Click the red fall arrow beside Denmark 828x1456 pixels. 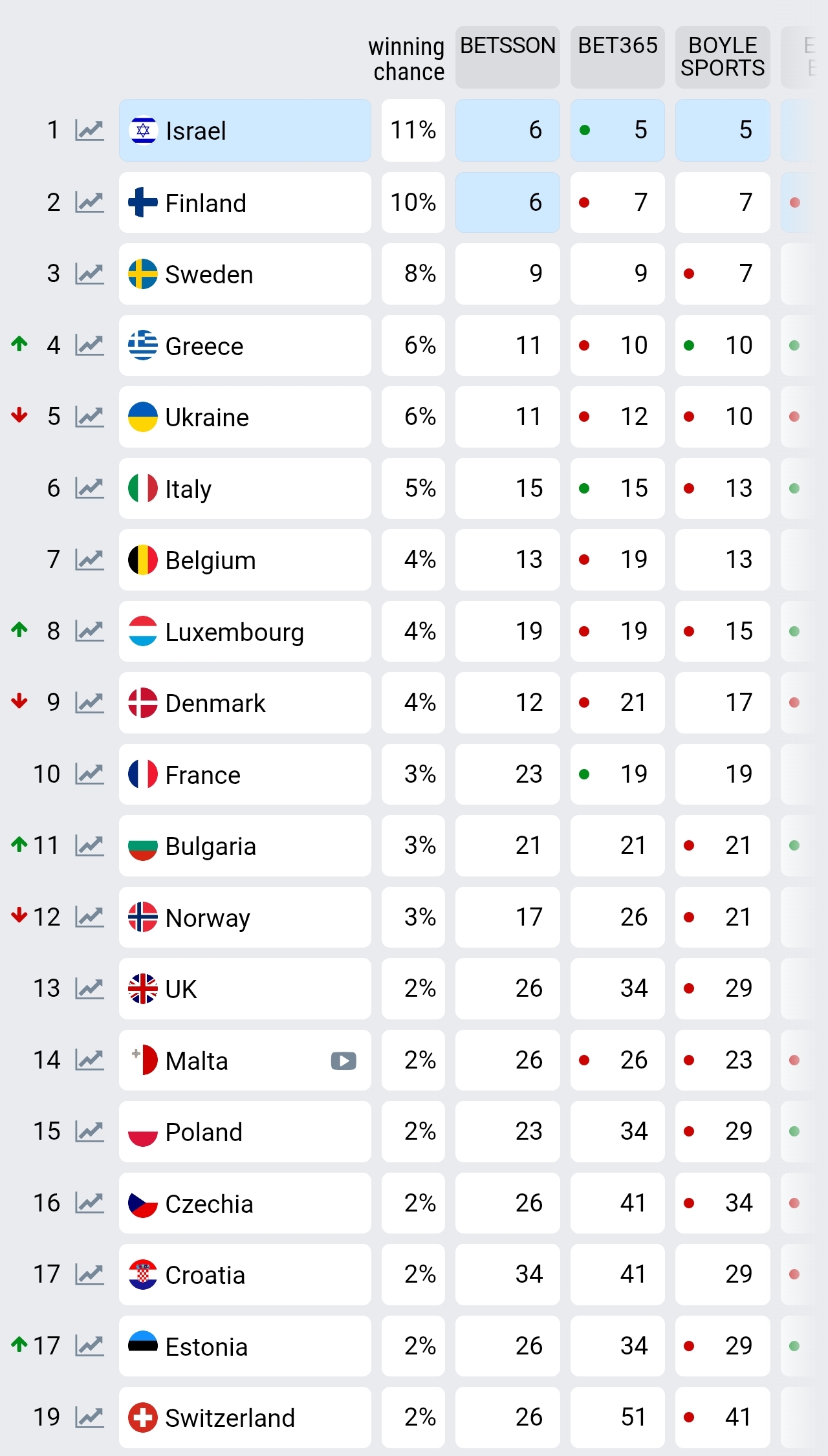(x=19, y=702)
